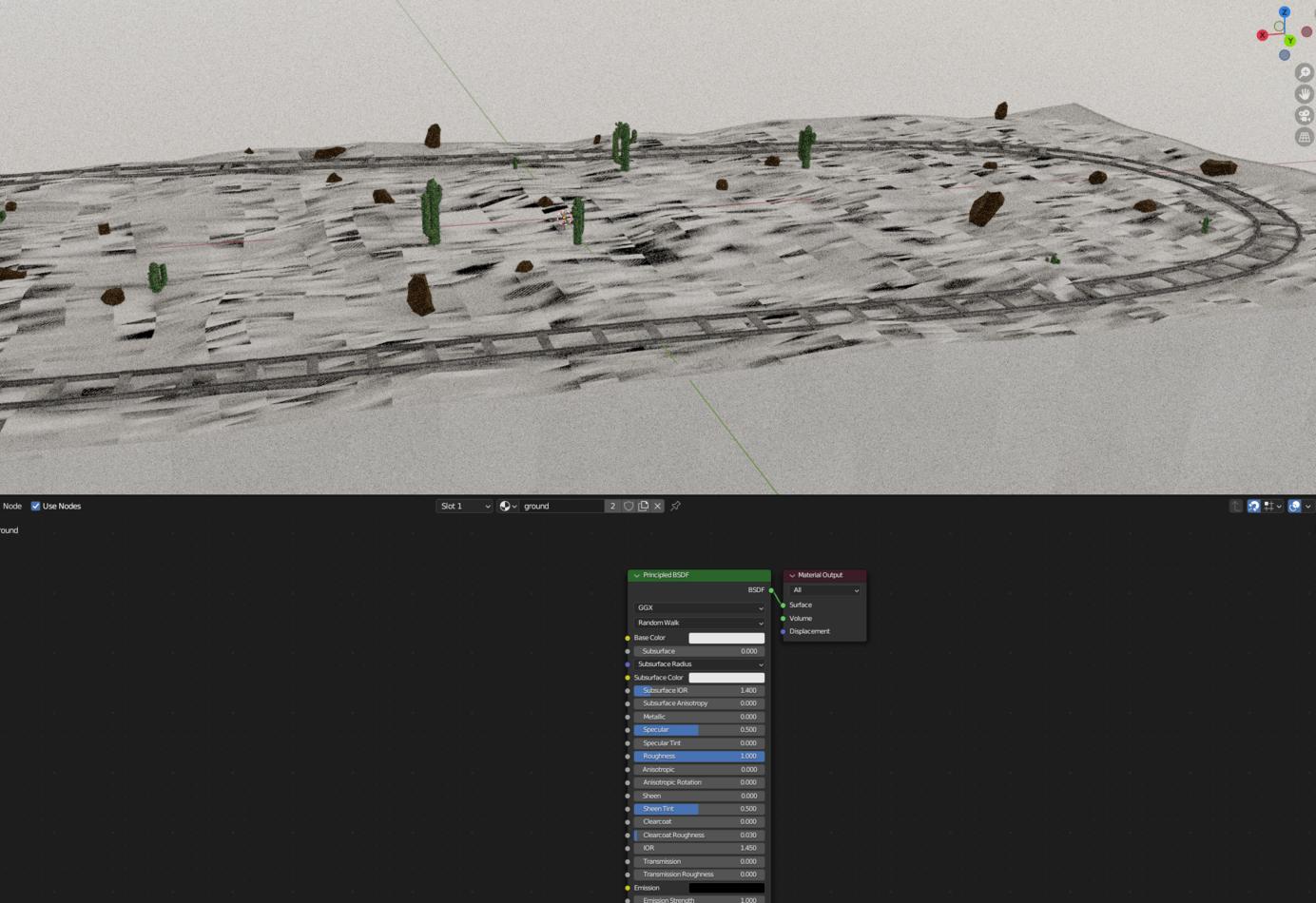Click the new material duplicate icon

[644, 507]
